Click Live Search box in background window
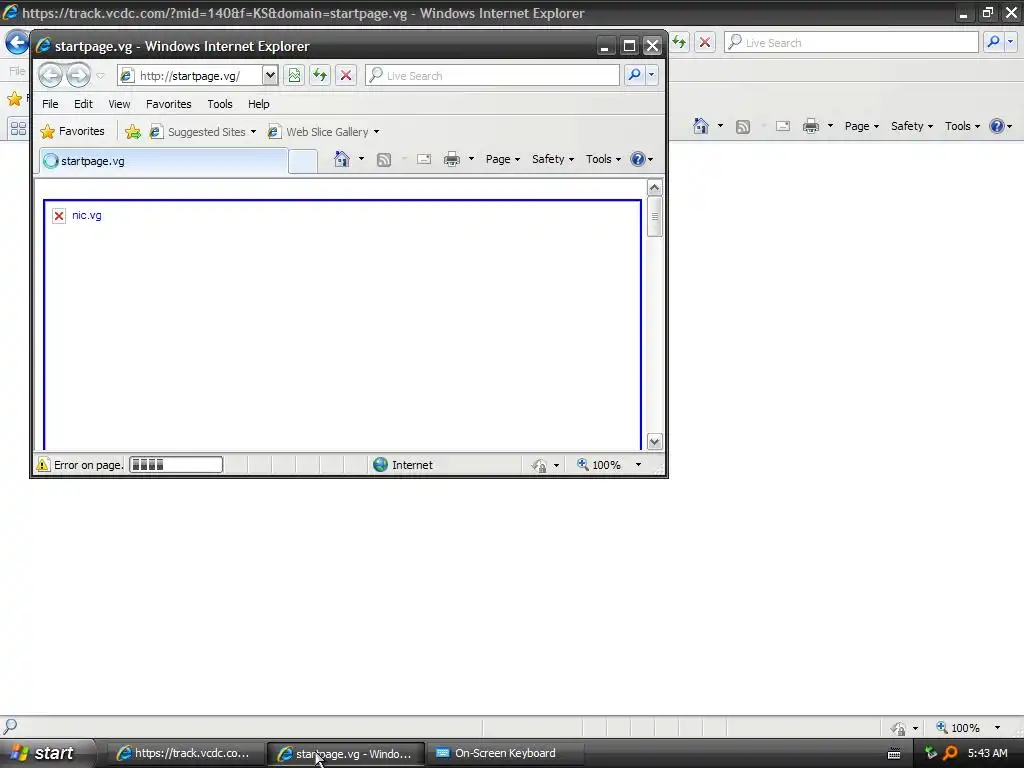Viewport: 1024px width, 768px height. 852,42
